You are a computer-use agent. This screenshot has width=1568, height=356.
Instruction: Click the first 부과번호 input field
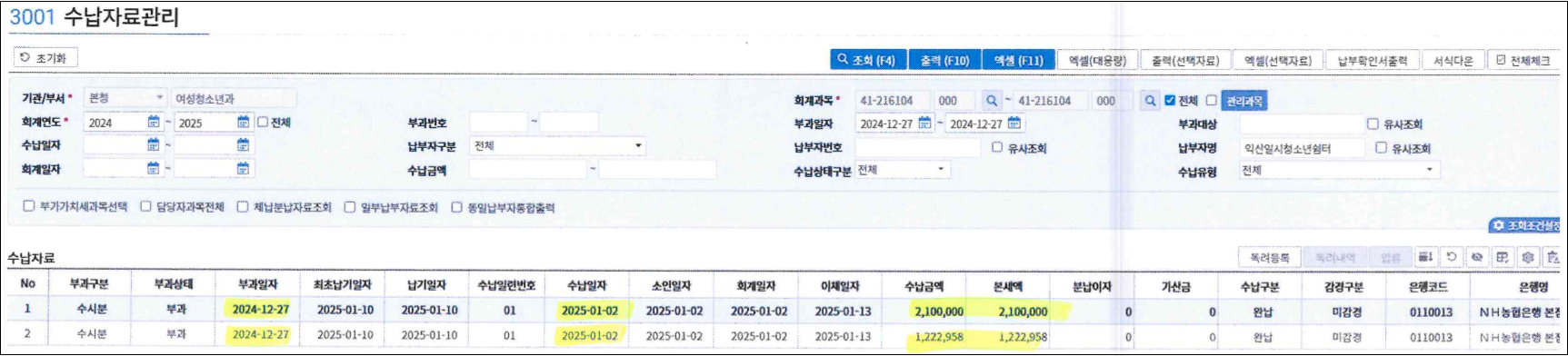point(498,122)
